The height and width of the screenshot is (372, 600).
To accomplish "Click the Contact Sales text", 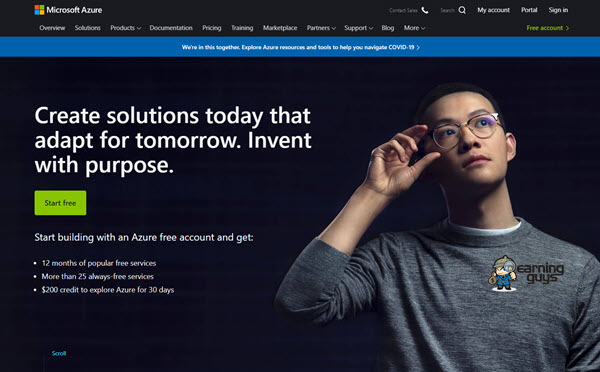I will (x=403, y=10).
